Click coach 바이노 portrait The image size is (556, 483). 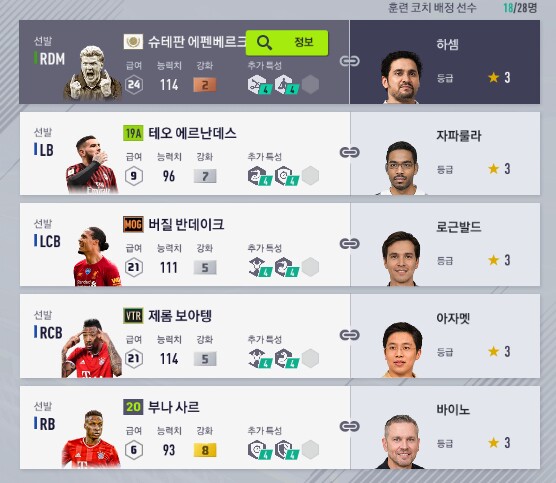coord(401,442)
